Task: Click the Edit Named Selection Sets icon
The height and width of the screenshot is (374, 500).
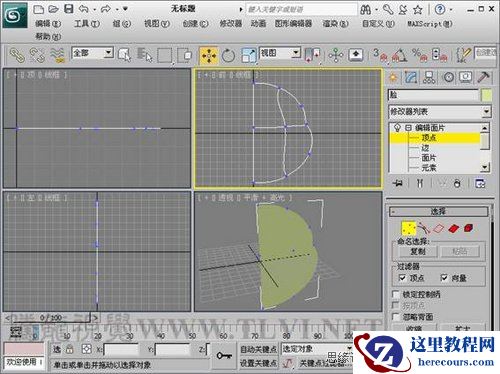Action: coord(463,55)
